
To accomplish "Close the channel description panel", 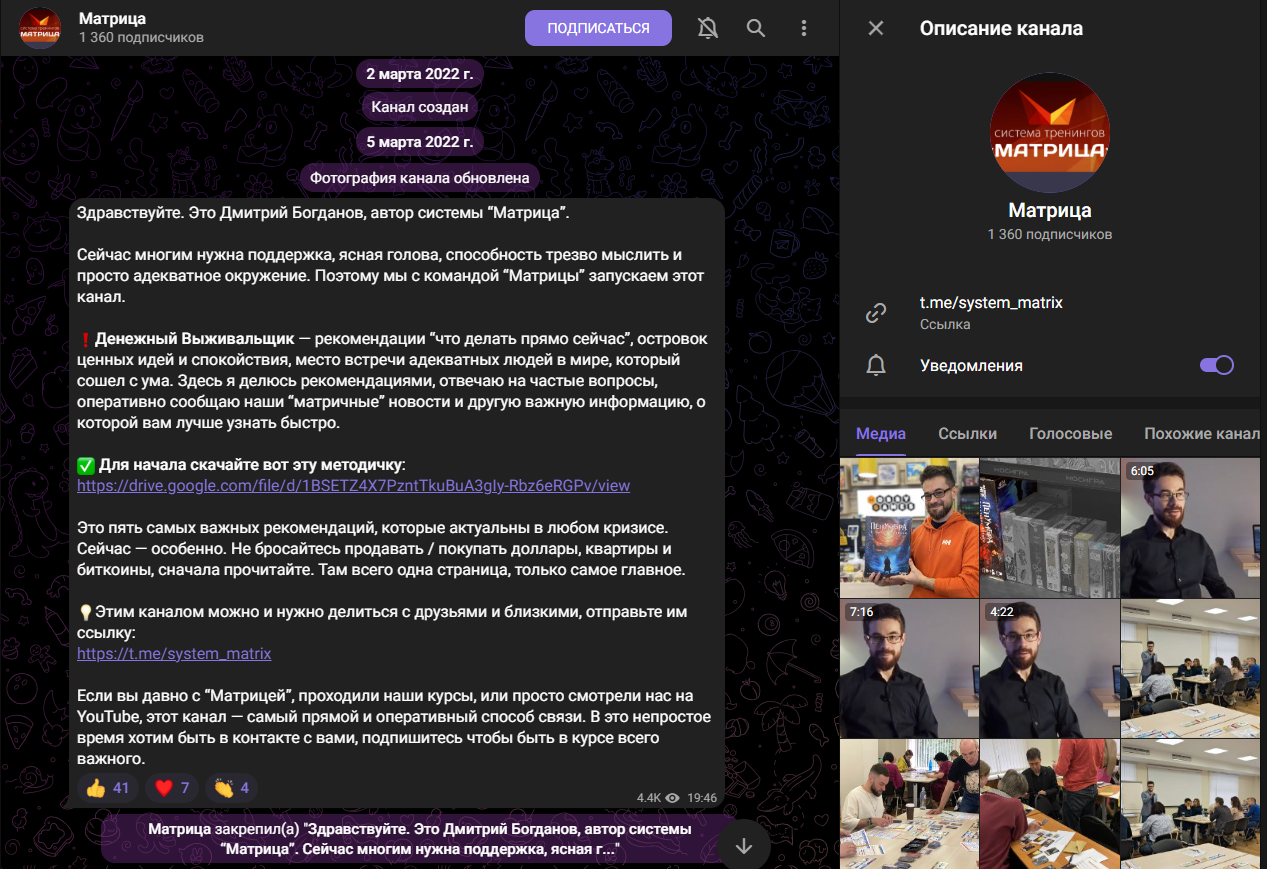I will 876,28.
